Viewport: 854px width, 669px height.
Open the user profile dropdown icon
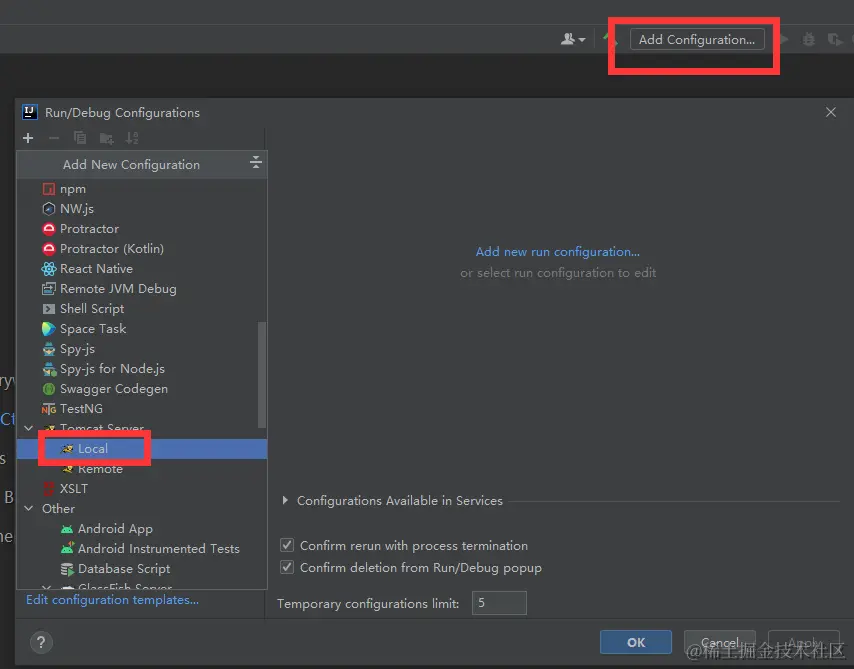(573, 39)
